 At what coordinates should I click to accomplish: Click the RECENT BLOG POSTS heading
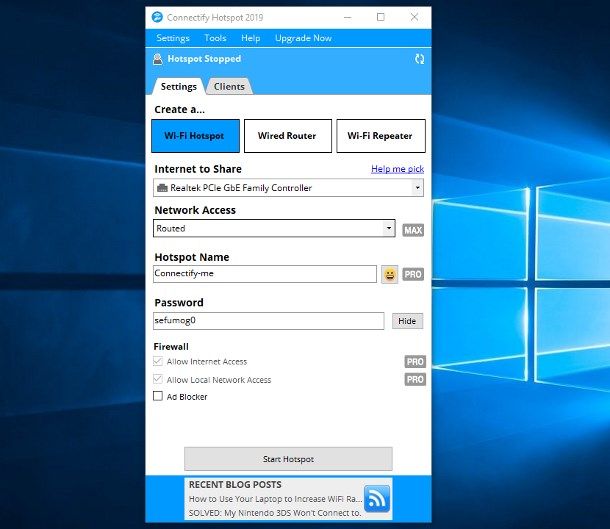pyautogui.click(x=235, y=485)
